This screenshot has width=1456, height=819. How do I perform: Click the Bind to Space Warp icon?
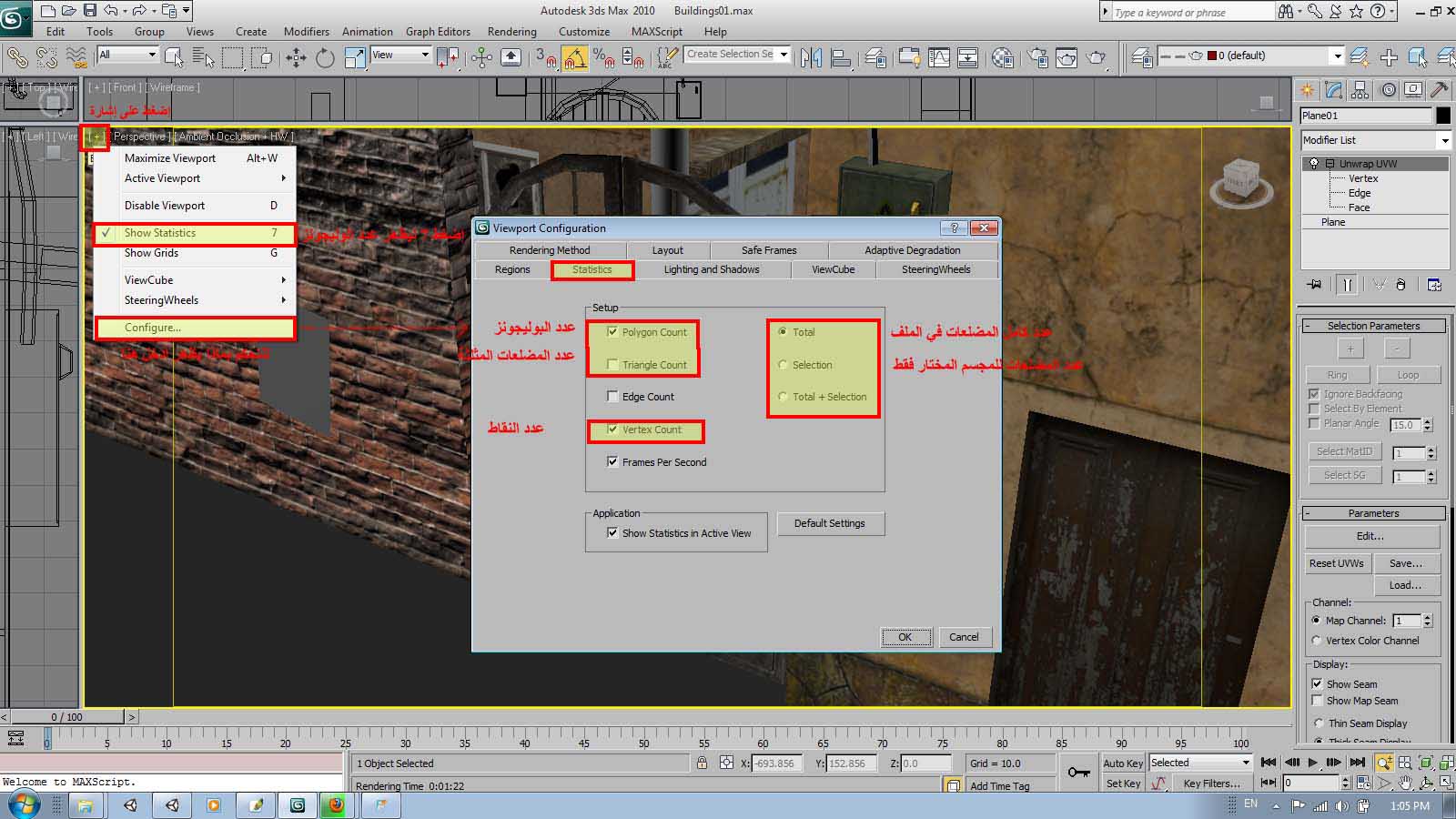pos(77,57)
